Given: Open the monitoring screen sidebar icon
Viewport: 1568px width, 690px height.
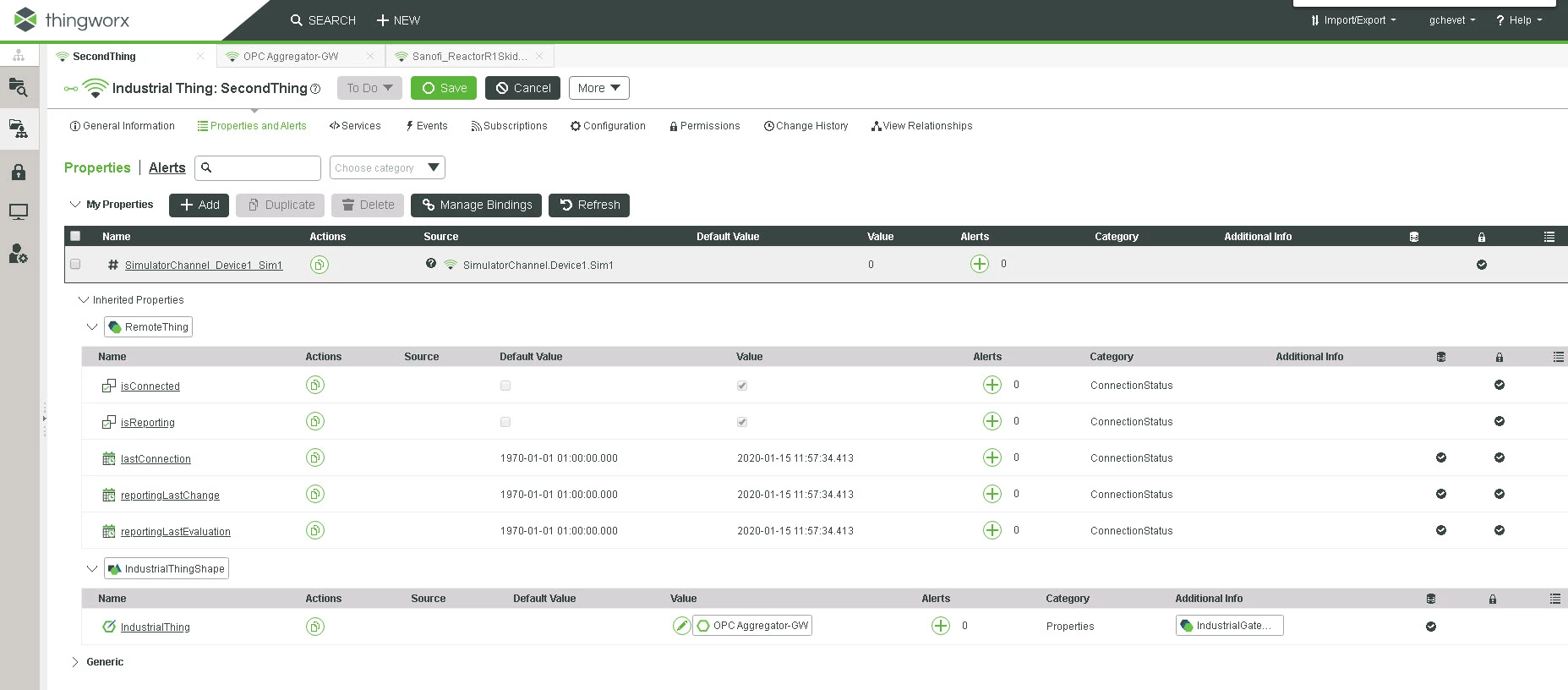Looking at the screenshot, I should coord(19,211).
